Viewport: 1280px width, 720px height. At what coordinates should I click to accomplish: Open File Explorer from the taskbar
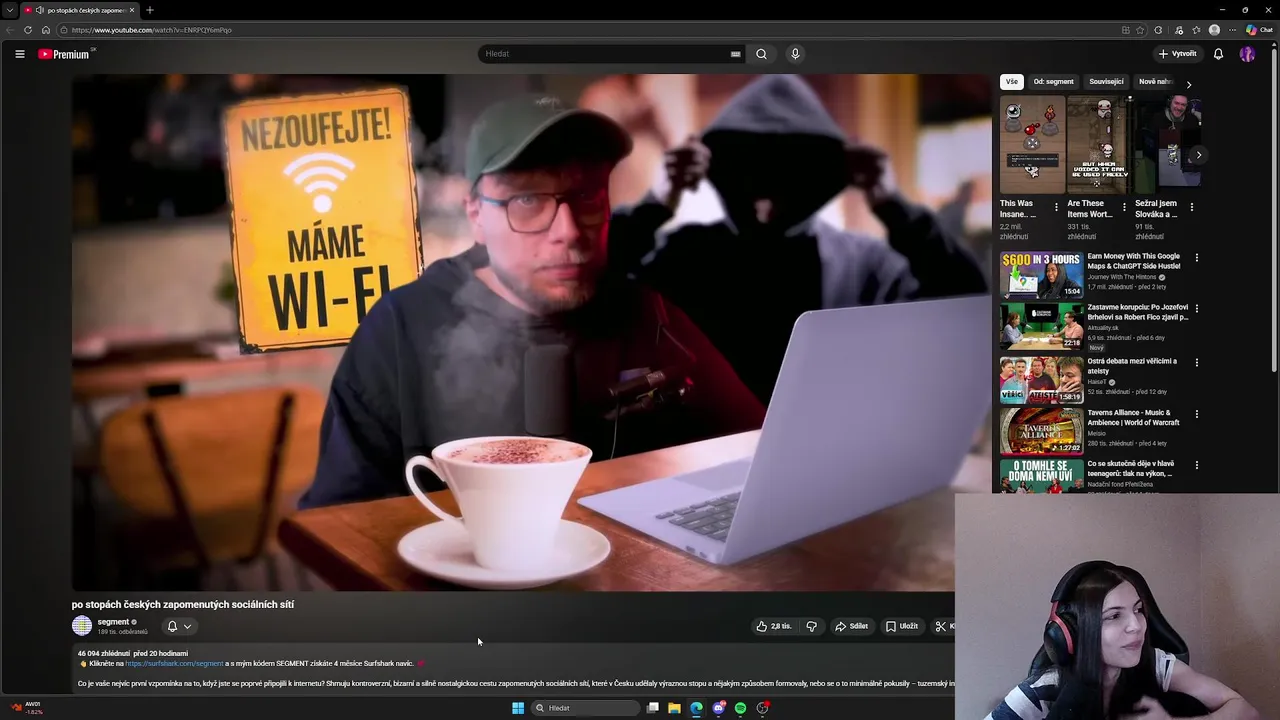675,708
